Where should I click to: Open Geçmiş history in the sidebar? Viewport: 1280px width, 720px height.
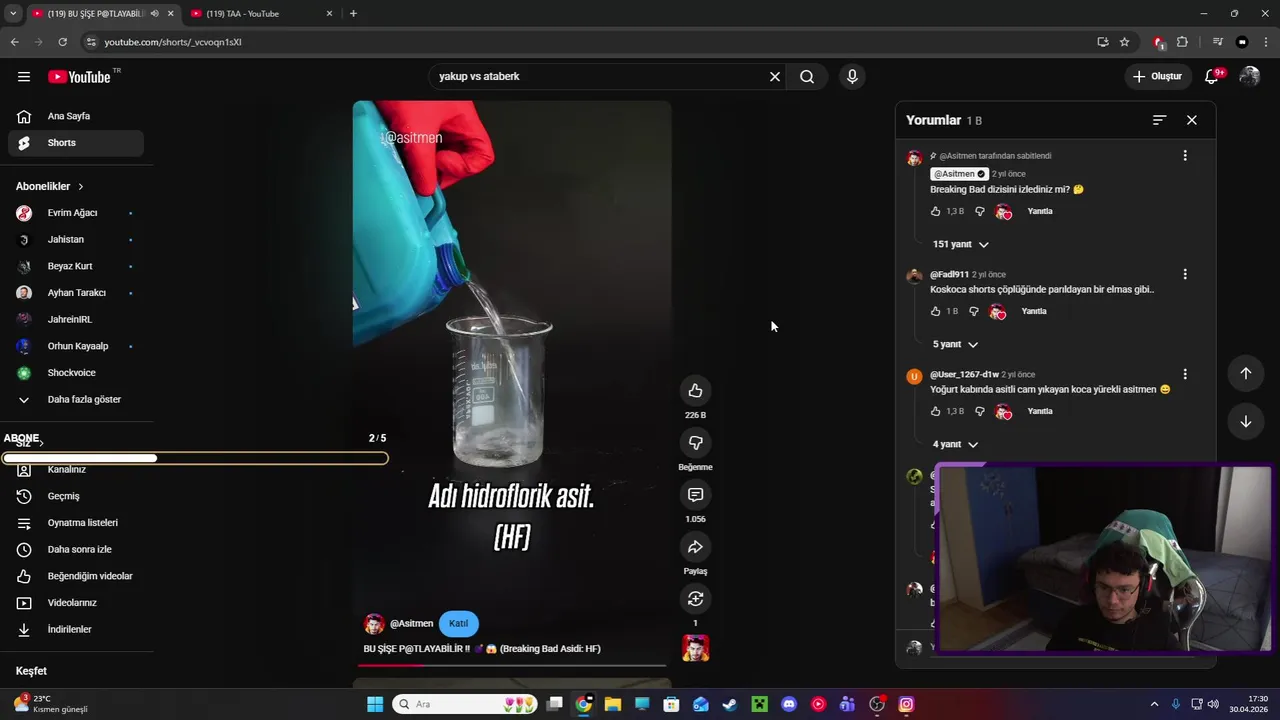[76, 496]
